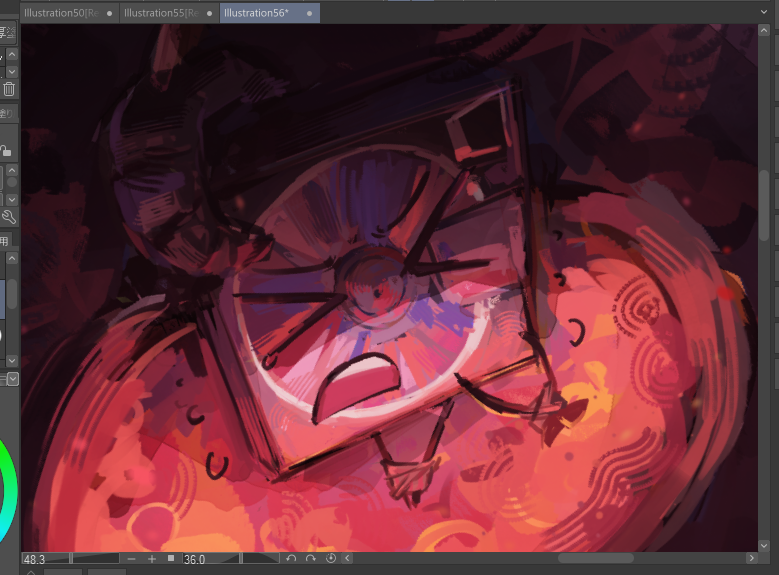Zoom in with the plus icon

click(152, 559)
